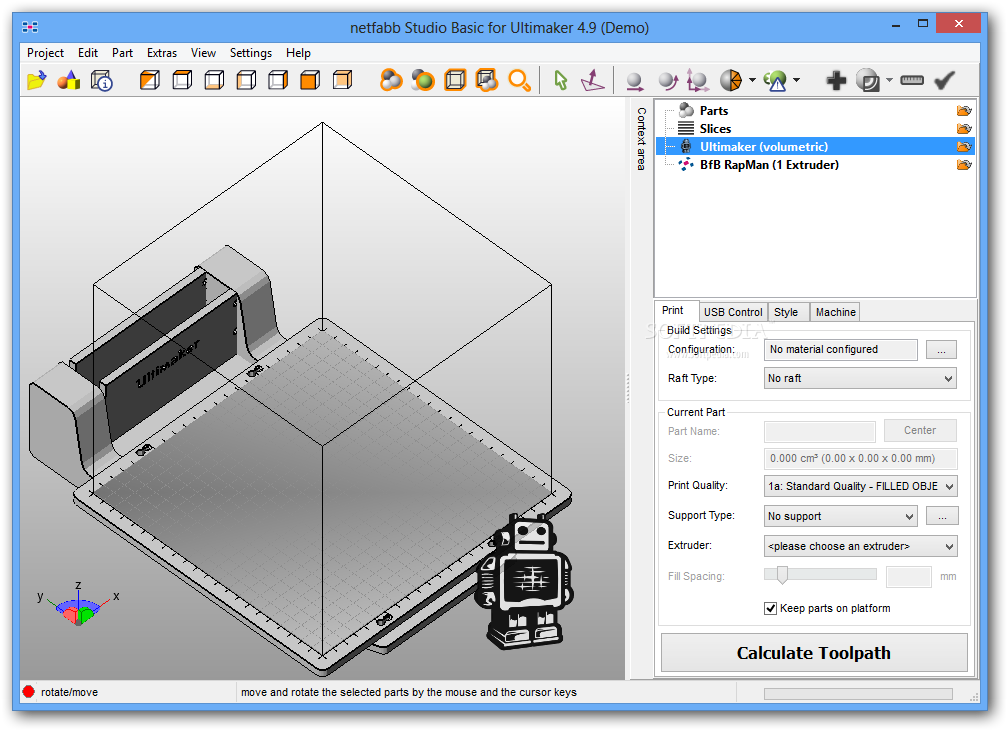Click folder icon on Parts row
The height and width of the screenshot is (731, 1008).
point(964,111)
